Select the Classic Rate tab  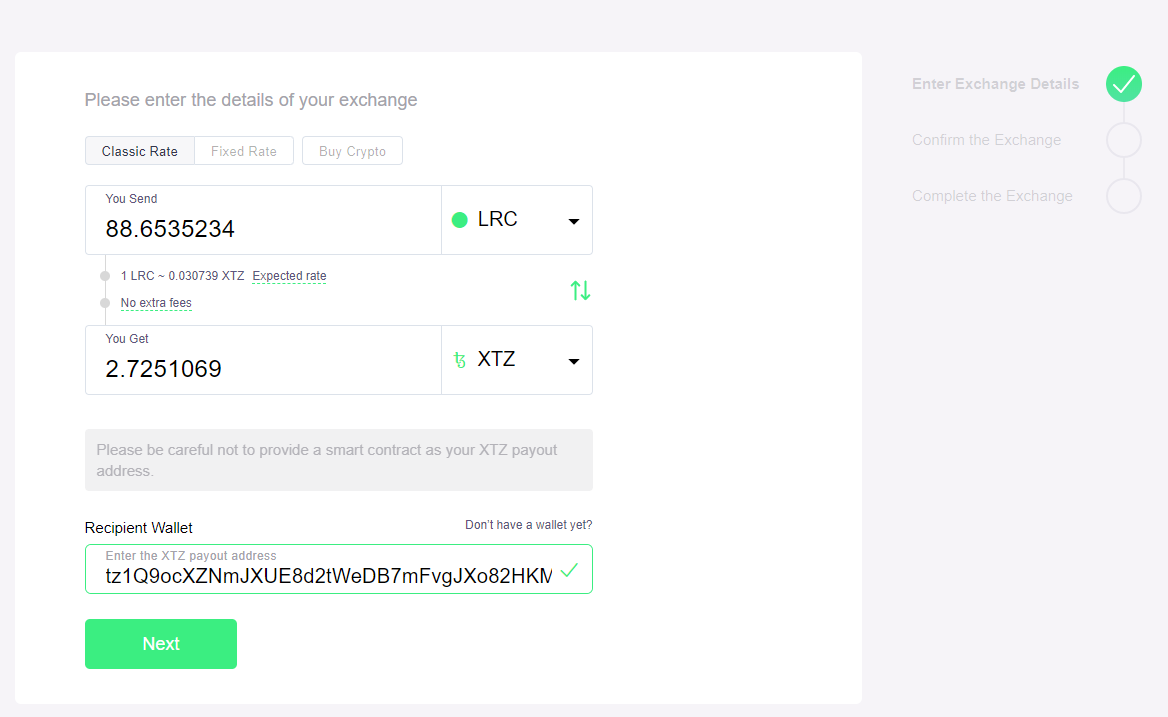coord(140,151)
